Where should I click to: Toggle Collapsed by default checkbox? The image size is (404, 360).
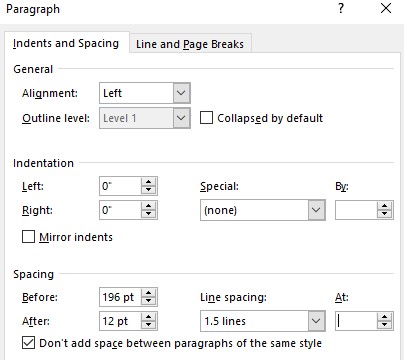206,118
